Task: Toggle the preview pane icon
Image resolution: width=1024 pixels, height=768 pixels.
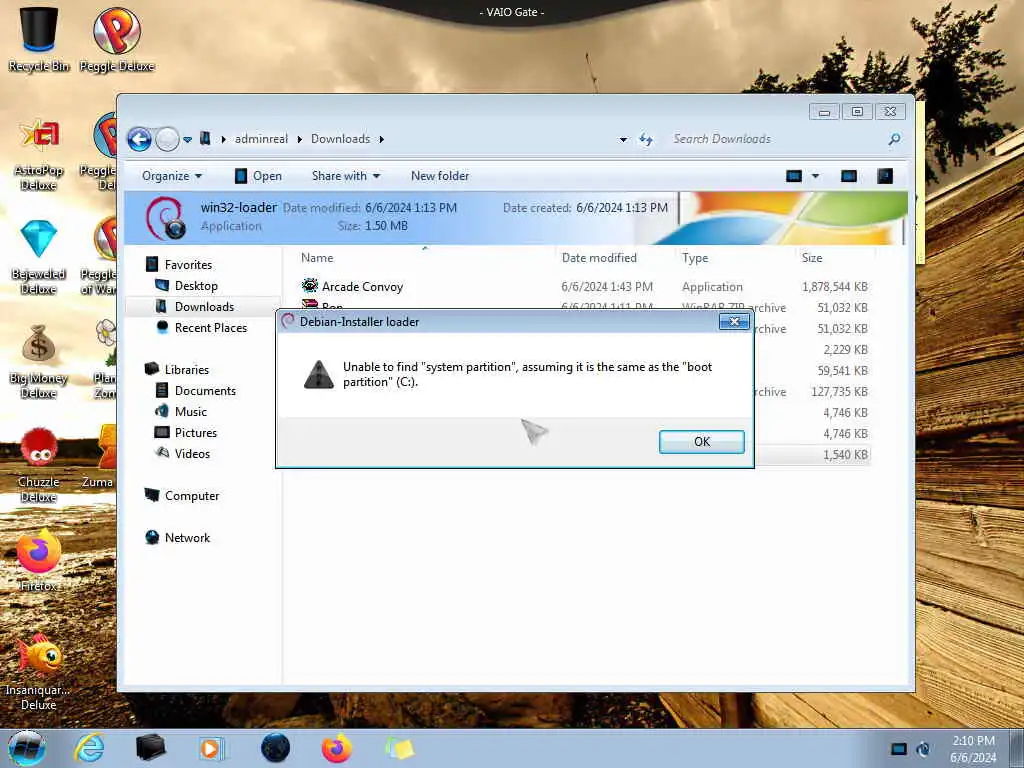Action: [849, 176]
